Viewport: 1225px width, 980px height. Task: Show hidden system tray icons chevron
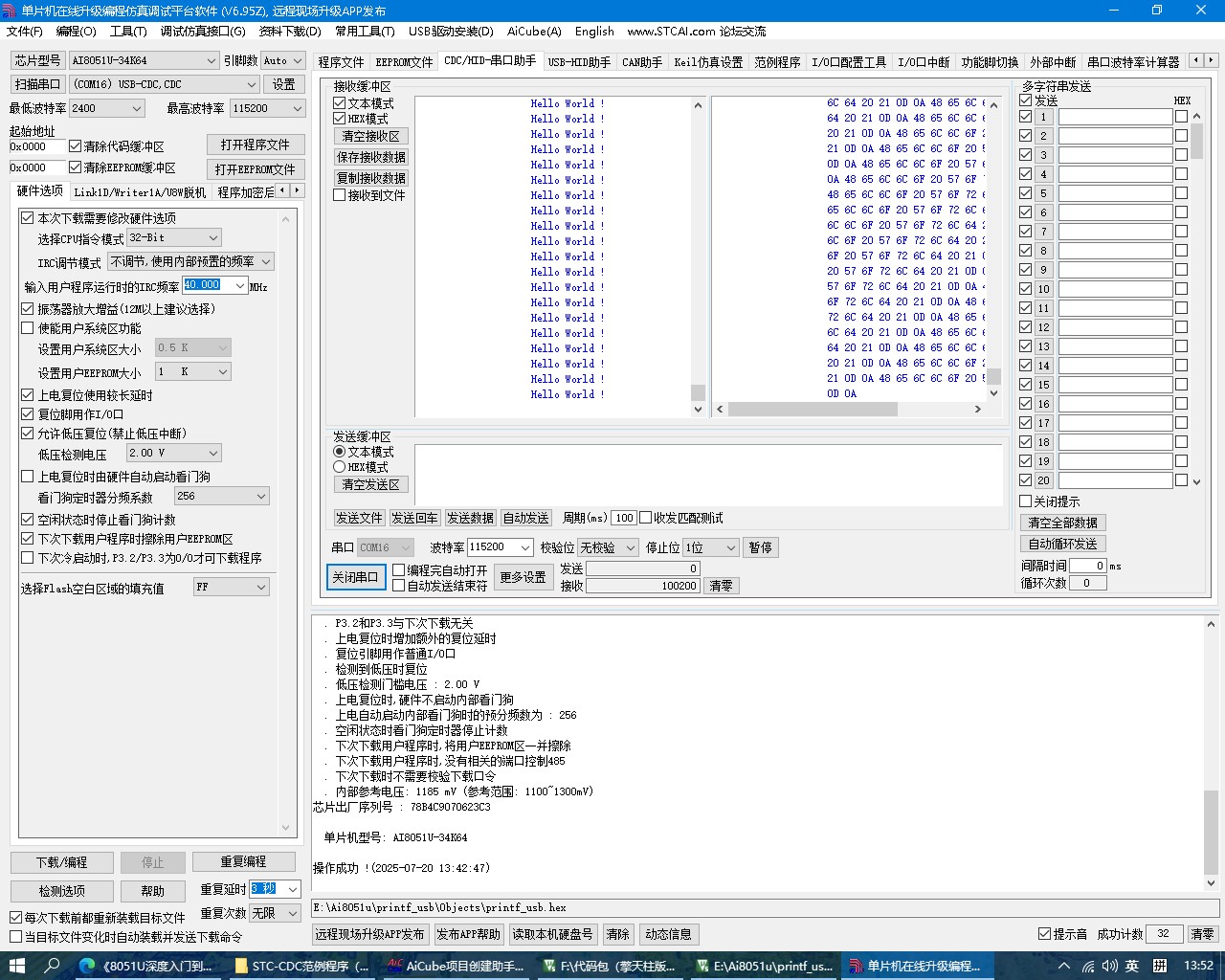pos(1066,966)
